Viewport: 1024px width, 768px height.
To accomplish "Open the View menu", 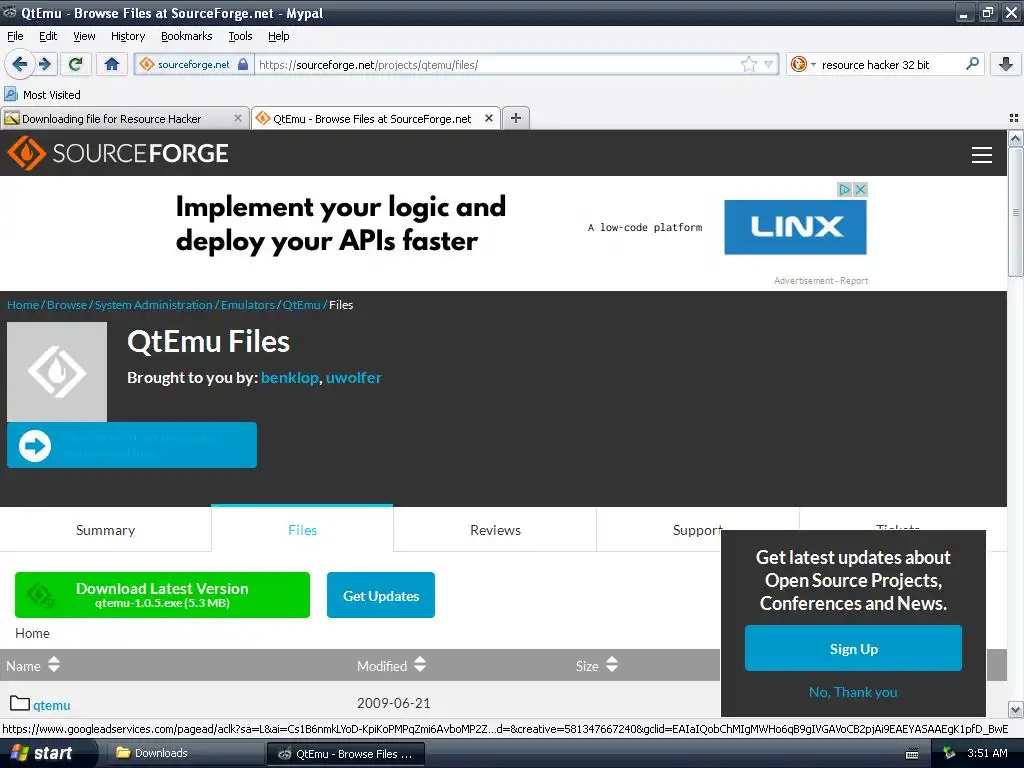I will click(84, 37).
